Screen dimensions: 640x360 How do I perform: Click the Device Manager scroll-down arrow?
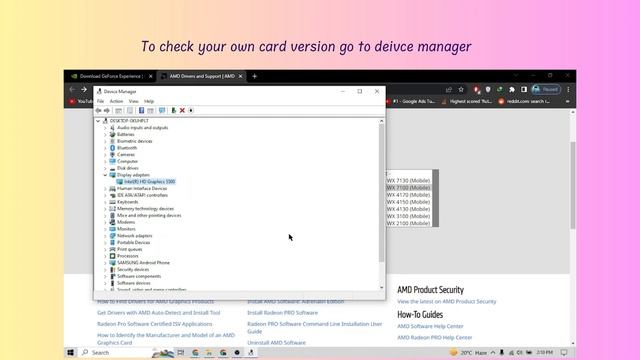tap(382, 287)
